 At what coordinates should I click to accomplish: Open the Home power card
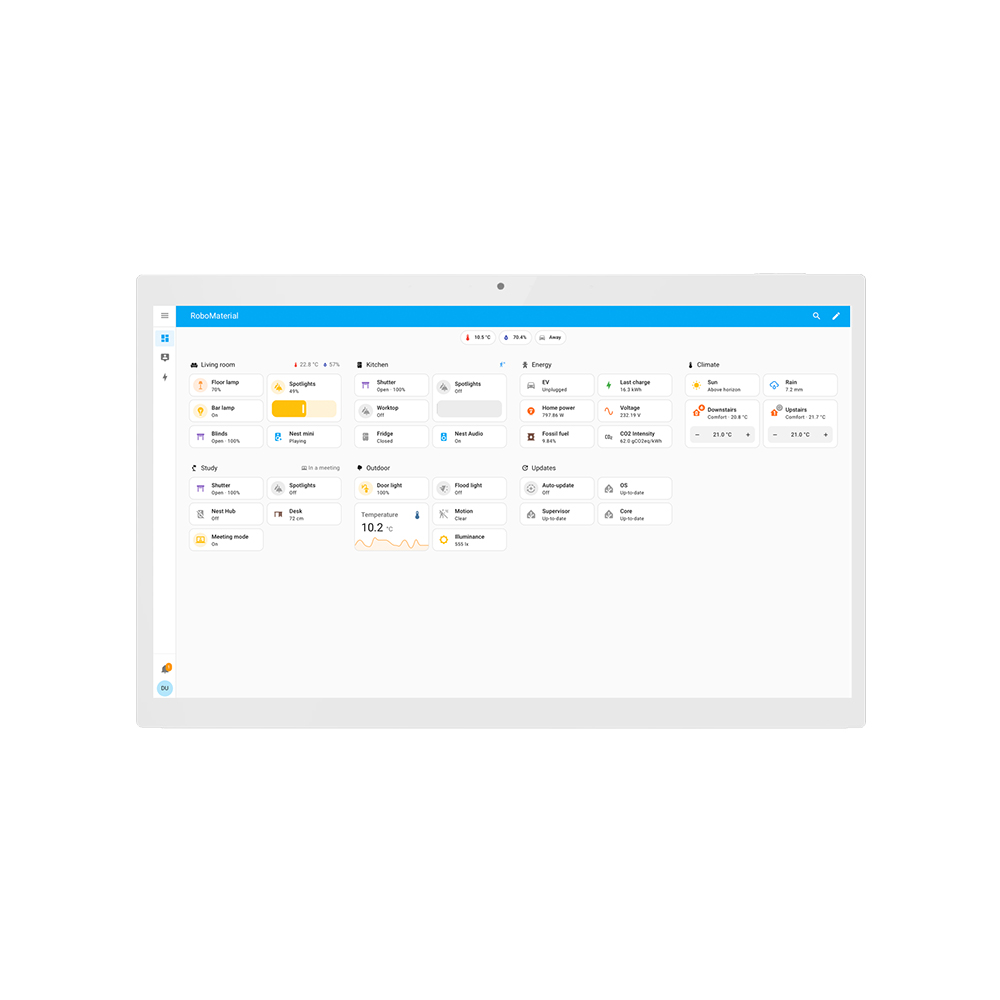(x=557, y=411)
